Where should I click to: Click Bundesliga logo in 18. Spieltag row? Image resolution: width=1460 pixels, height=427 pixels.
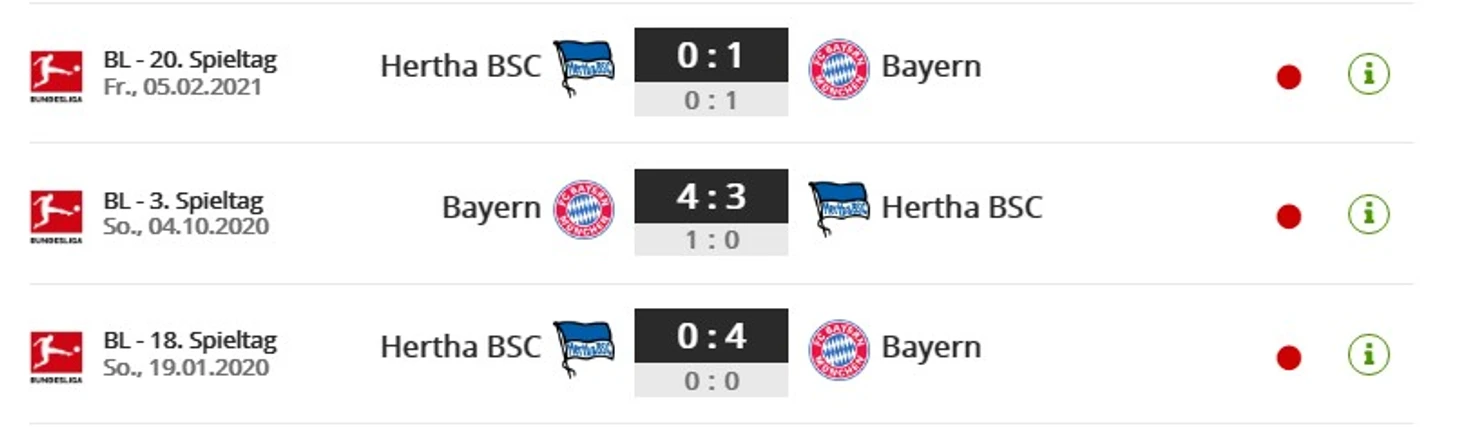[56, 357]
